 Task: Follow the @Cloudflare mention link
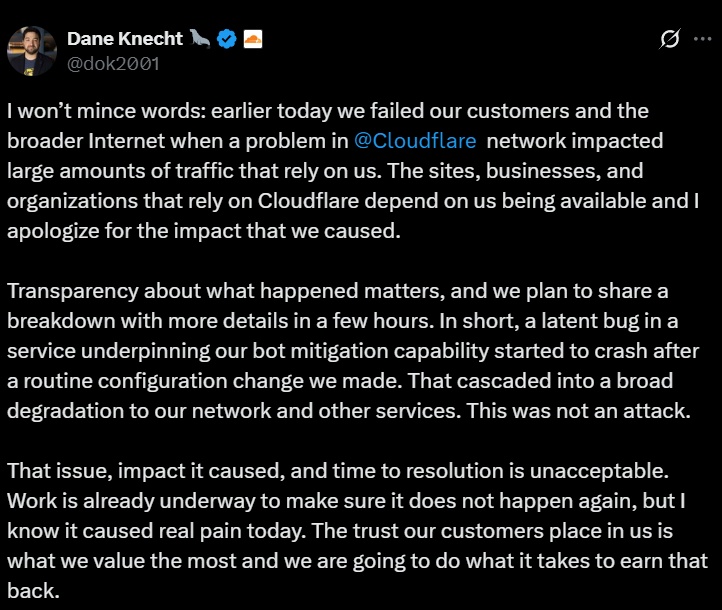pos(415,140)
